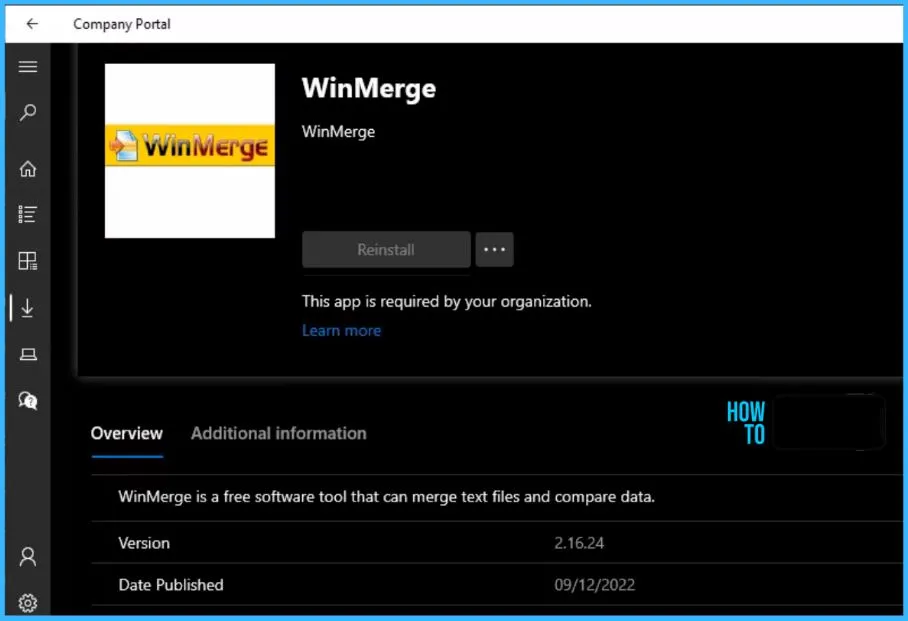This screenshot has height=621, width=908.
Task: Click the WinMerge app title heading
Action: 369,89
